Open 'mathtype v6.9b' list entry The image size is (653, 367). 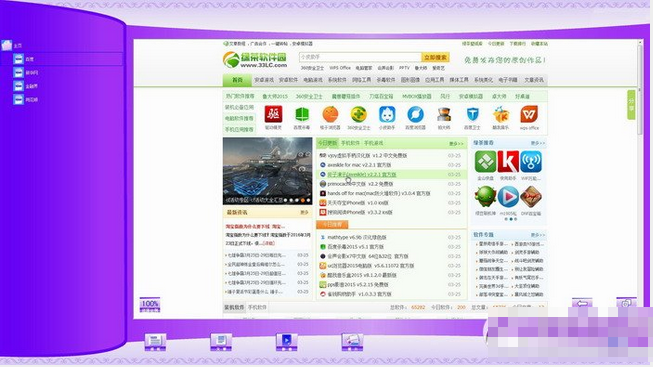click(x=357, y=237)
